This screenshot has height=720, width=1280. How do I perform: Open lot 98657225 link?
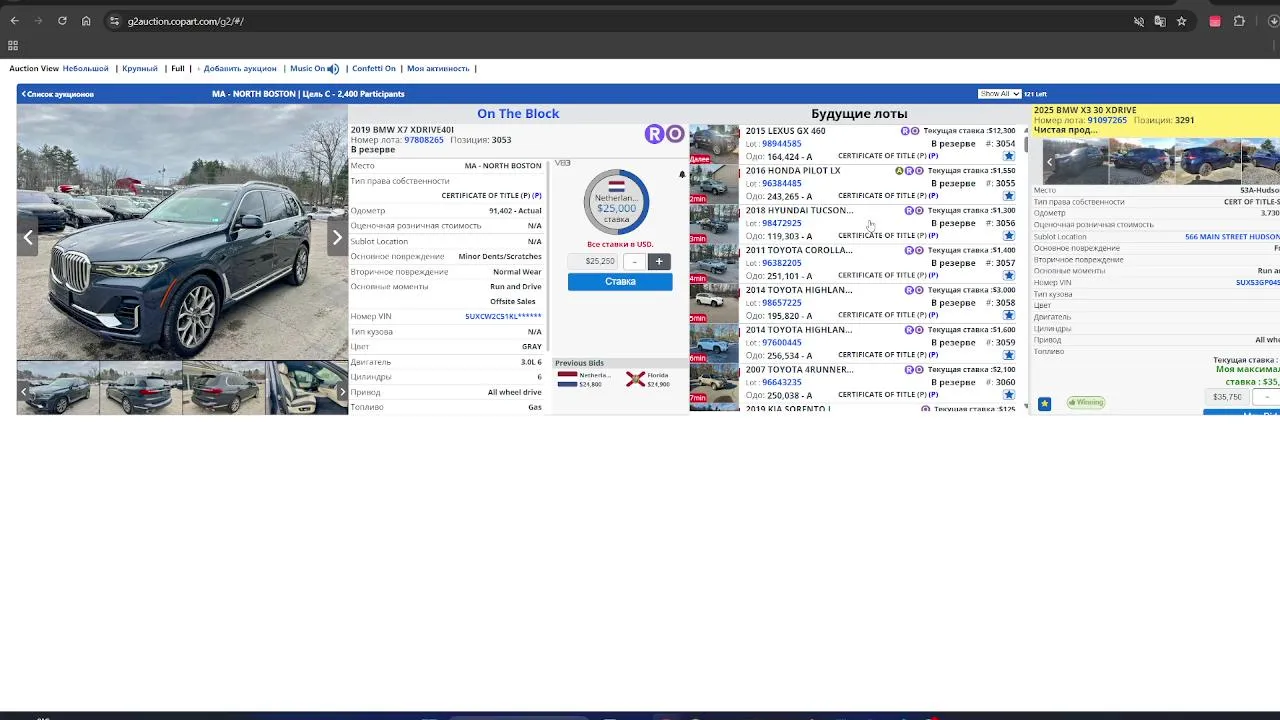pyautogui.click(x=782, y=303)
